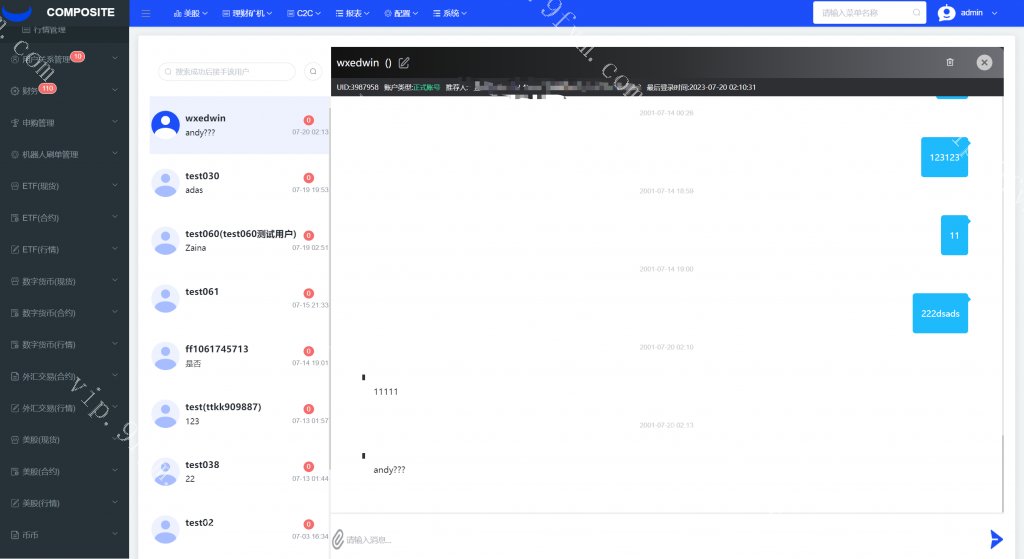Click the edit pencil icon beside wxedwin
This screenshot has width=1024, height=559.
(404, 62)
